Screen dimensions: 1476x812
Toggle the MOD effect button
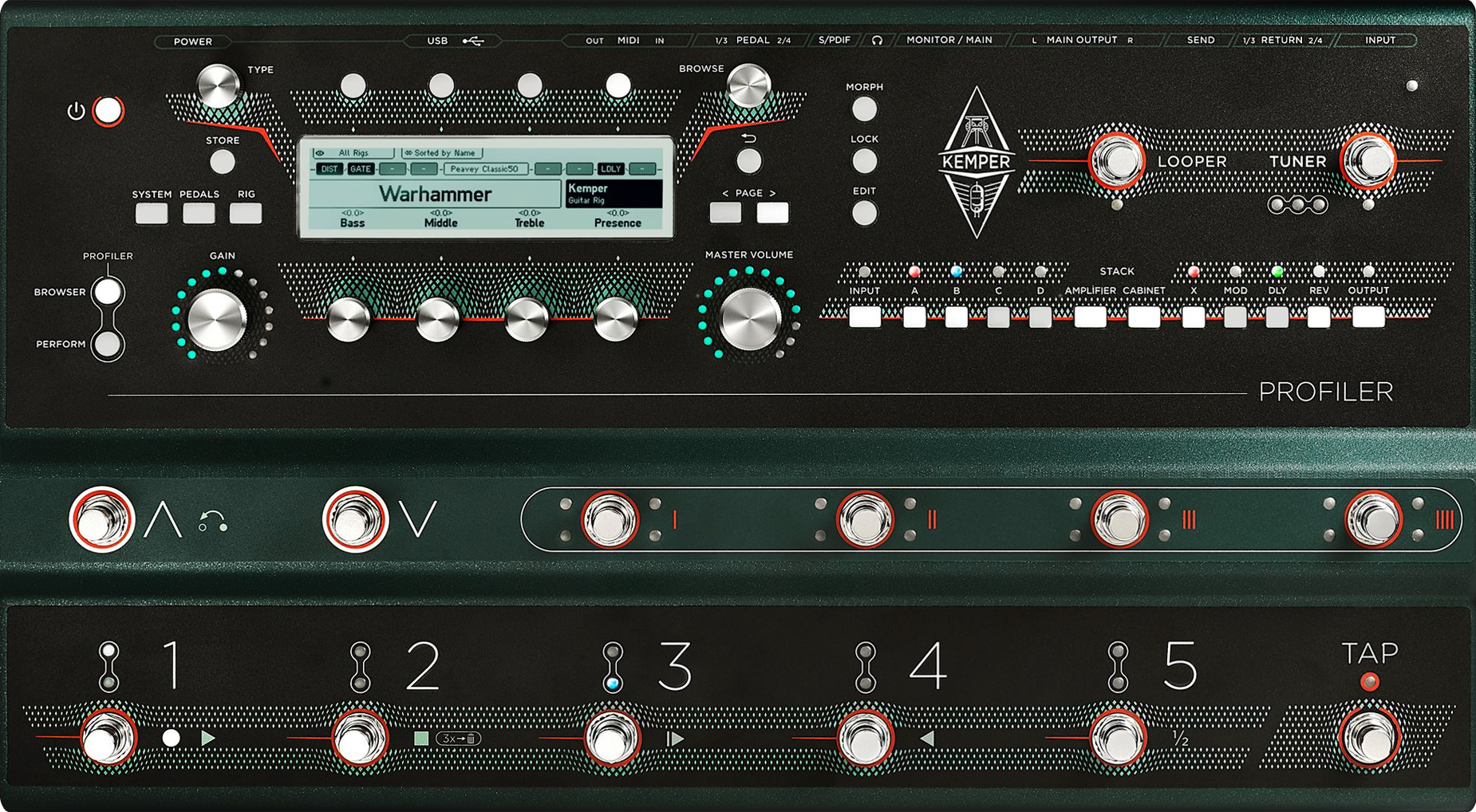pyautogui.click(x=1235, y=317)
